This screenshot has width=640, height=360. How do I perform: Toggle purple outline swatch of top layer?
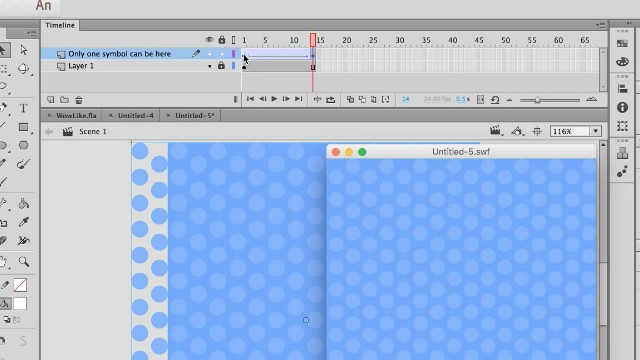tap(233, 54)
